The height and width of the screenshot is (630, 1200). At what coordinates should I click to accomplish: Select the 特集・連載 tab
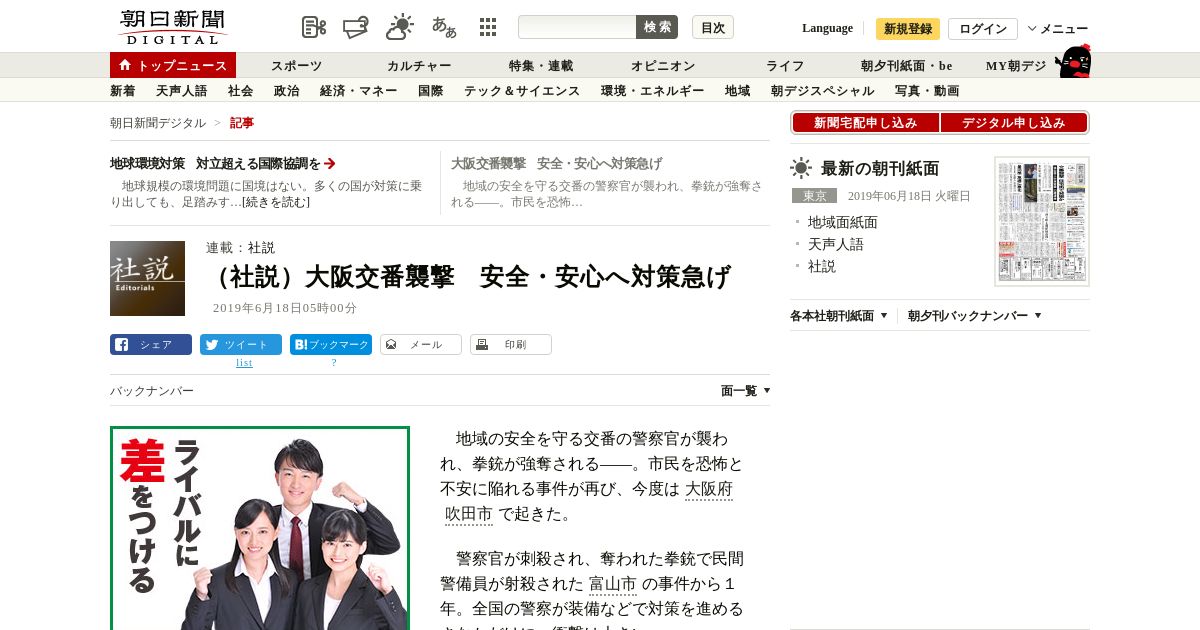tap(541, 66)
